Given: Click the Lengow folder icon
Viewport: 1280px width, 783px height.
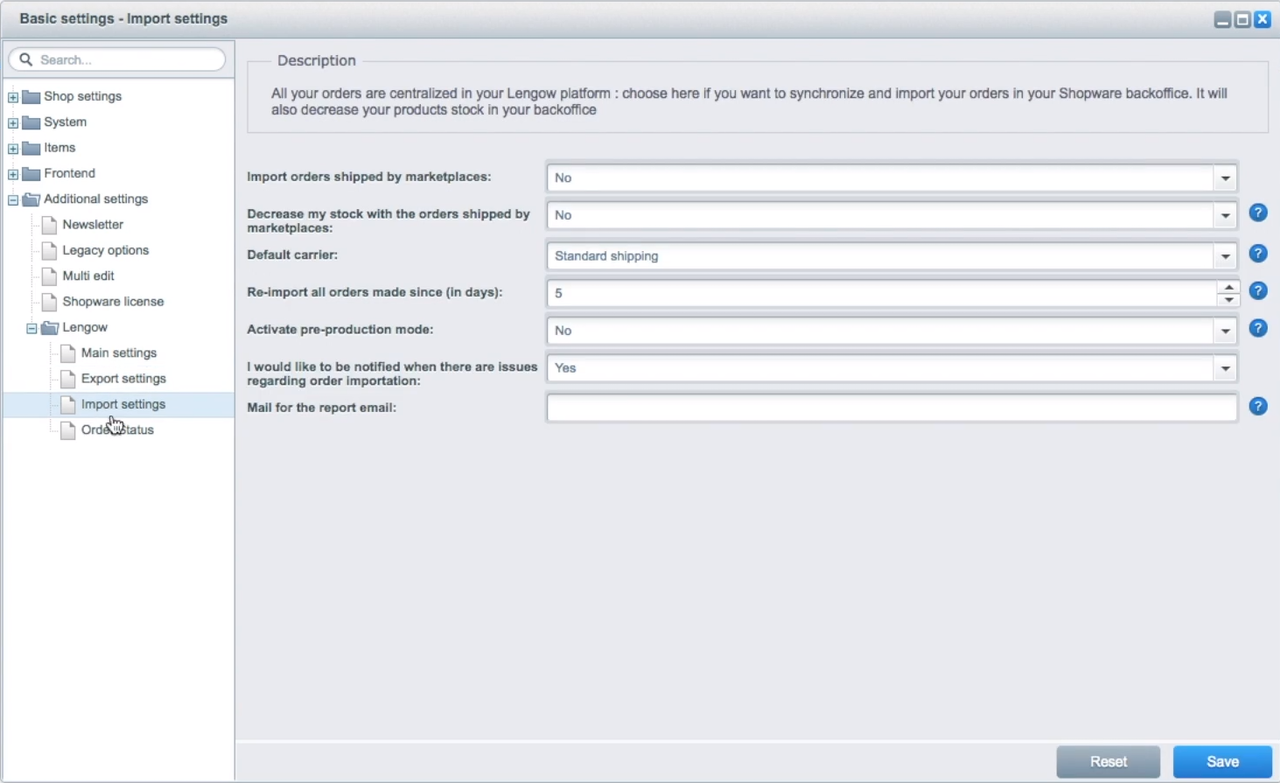Looking at the screenshot, I should [x=49, y=327].
